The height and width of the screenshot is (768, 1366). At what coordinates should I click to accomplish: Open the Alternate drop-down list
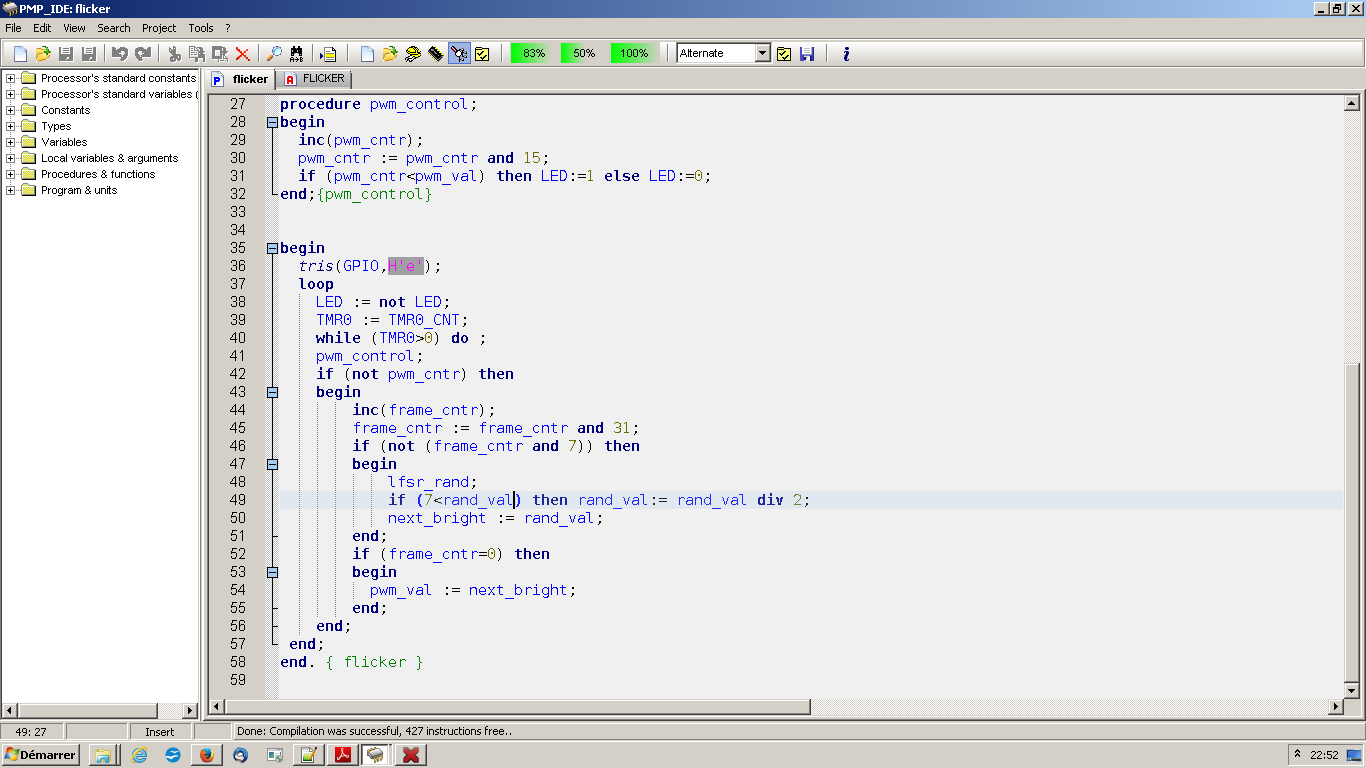[x=763, y=53]
